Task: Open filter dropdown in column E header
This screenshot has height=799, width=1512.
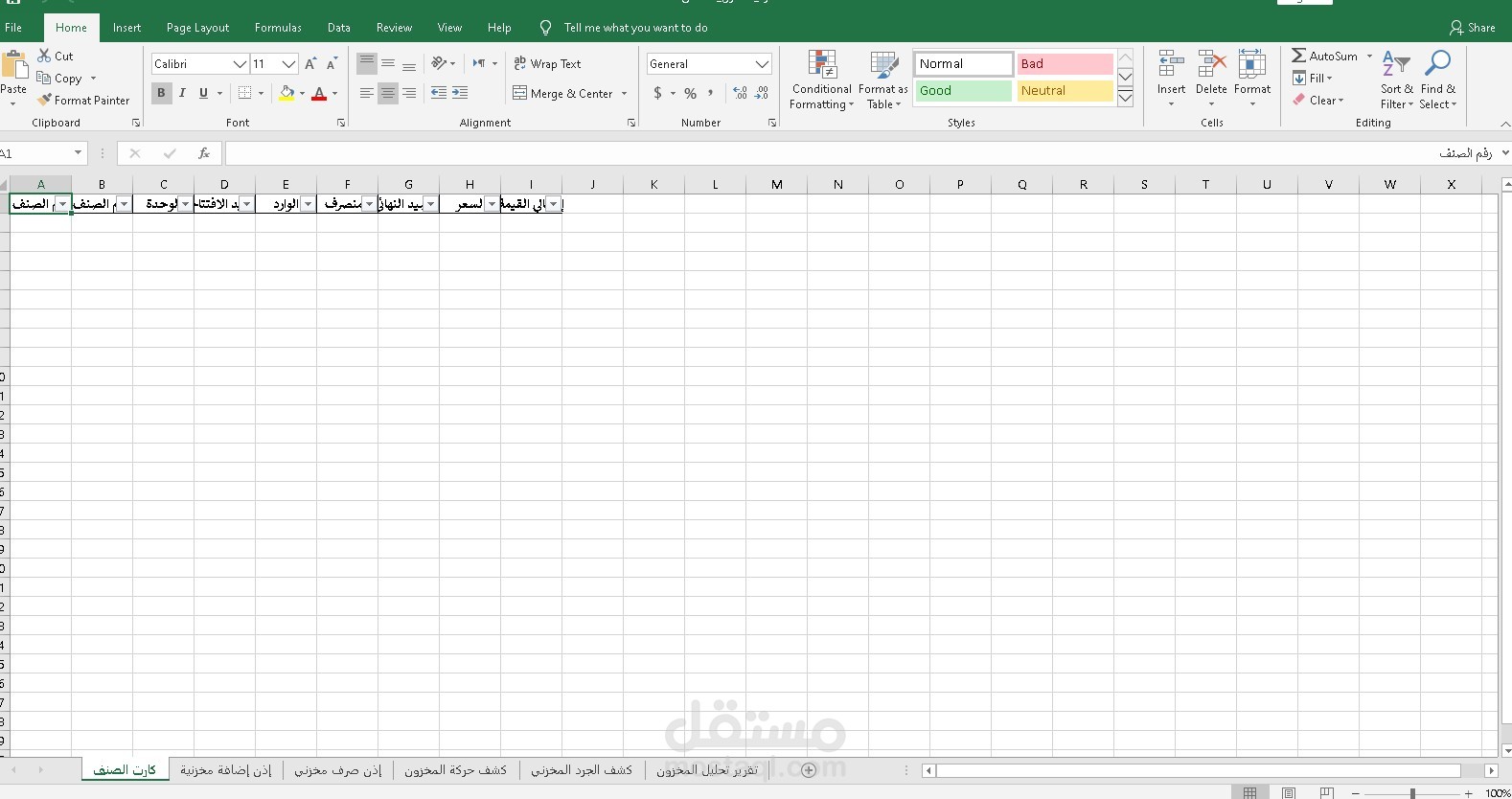Action: (x=308, y=204)
